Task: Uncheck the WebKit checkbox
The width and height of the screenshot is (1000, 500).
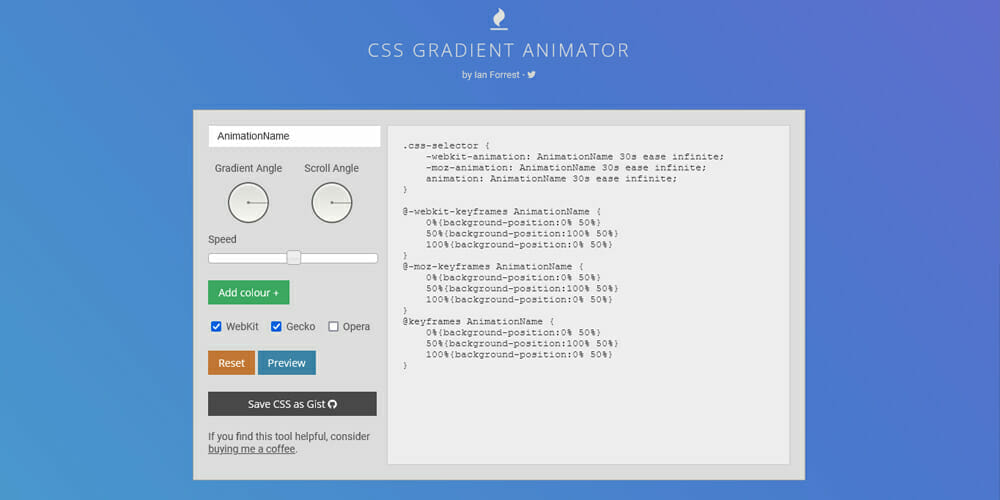Action: tap(216, 327)
